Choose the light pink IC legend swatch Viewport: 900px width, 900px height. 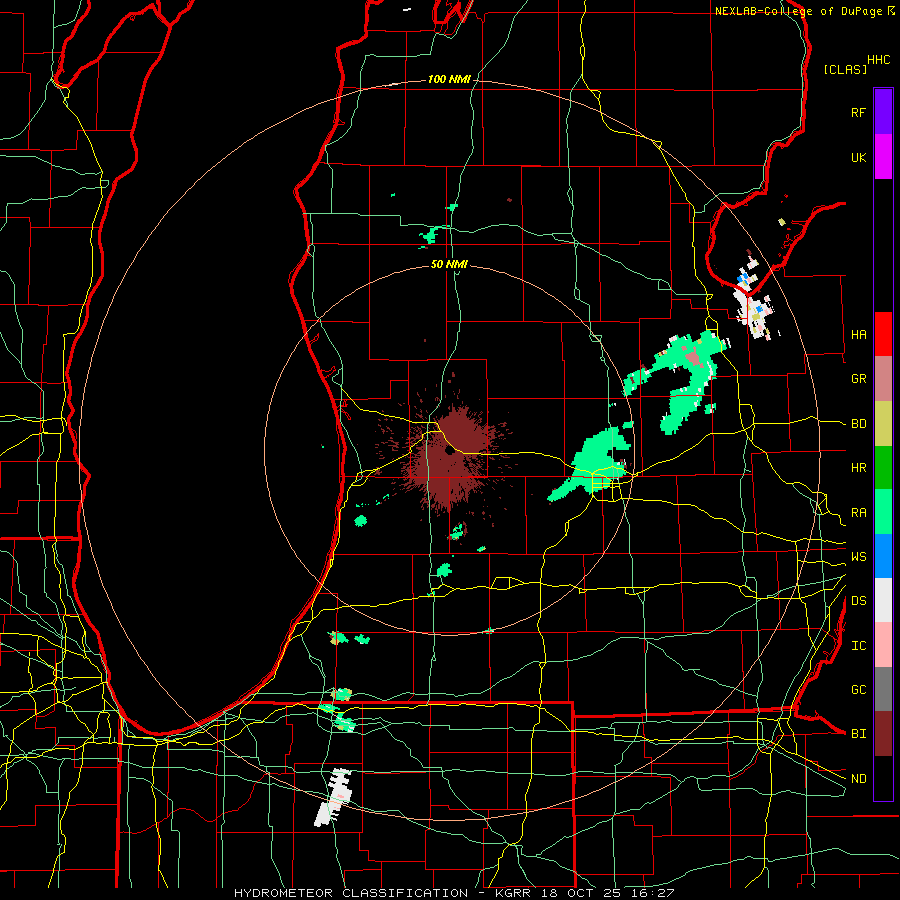pyautogui.click(x=883, y=645)
